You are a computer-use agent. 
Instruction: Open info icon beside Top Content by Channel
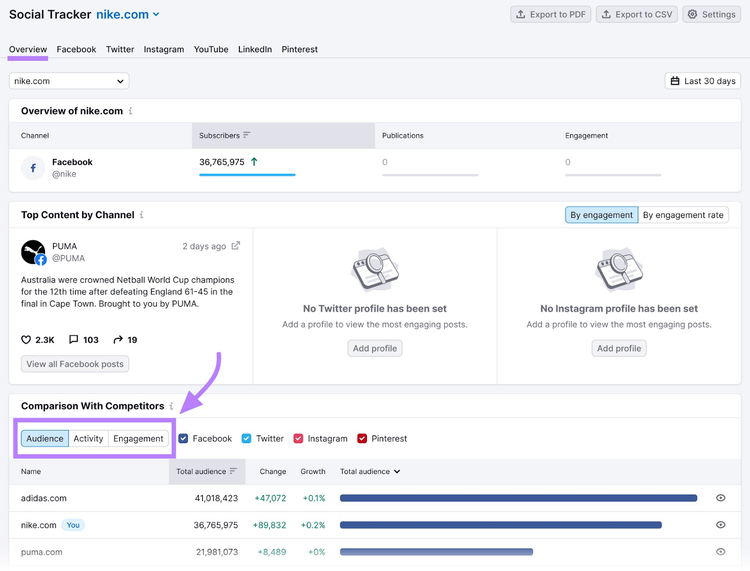point(142,215)
